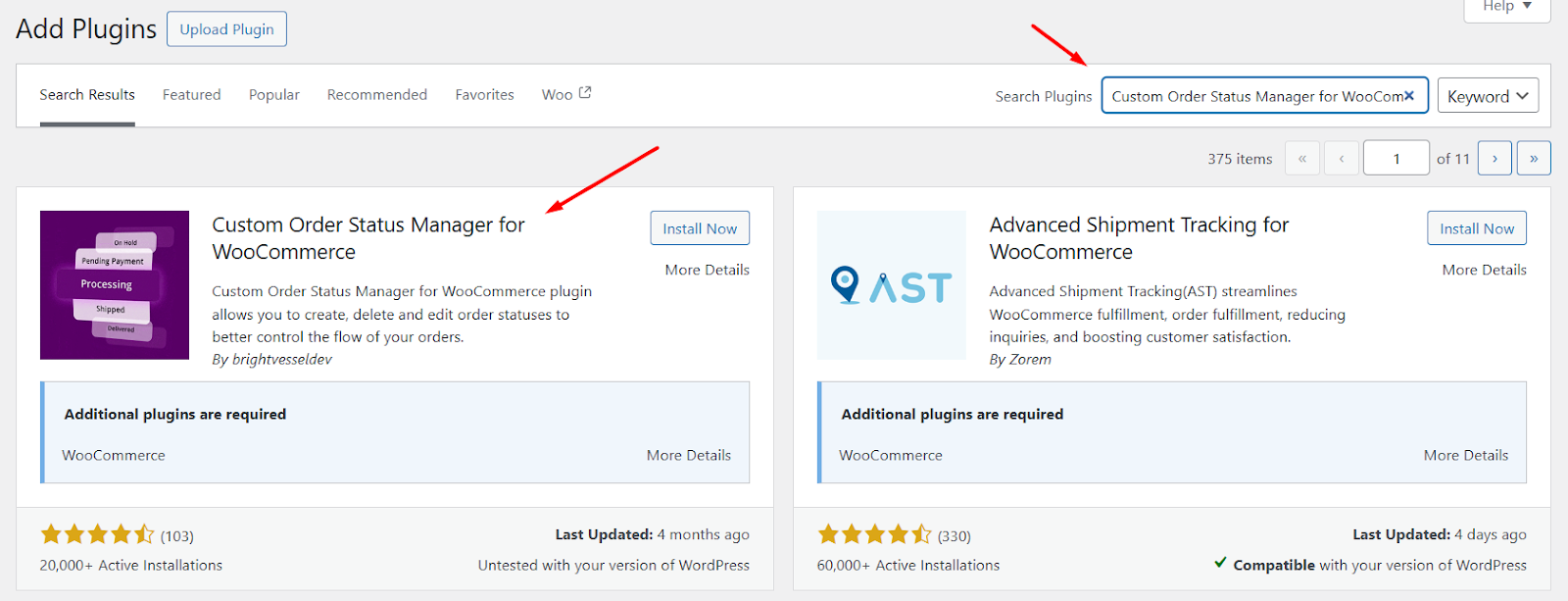Click the Compatible with your version text
This screenshot has height=601, width=1568.
(x=1371, y=566)
